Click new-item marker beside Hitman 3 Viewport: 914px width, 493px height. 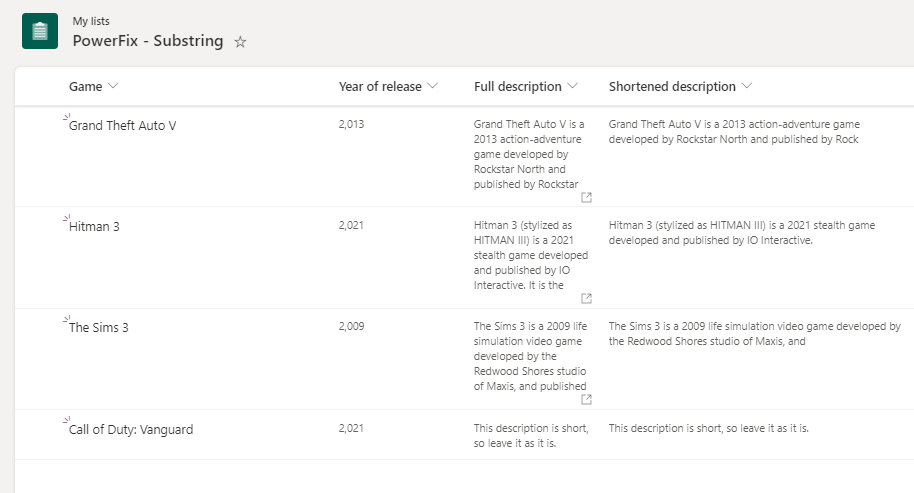(66, 218)
